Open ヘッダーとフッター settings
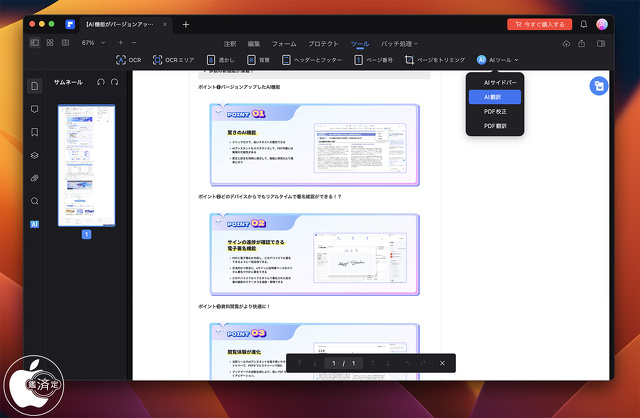 click(x=312, y=60)
